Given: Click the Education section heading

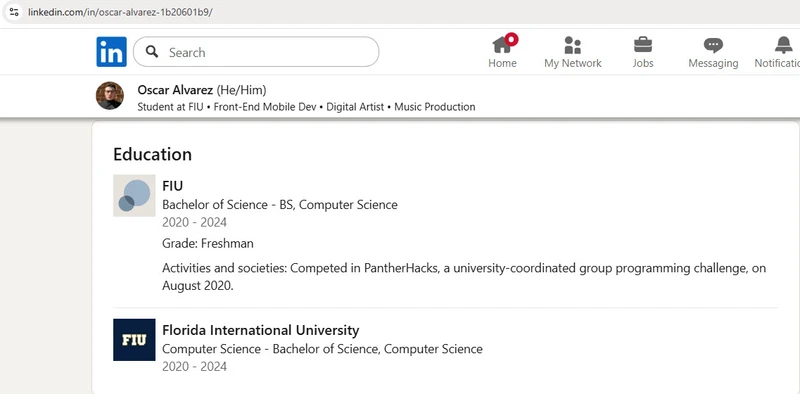Looking at the screenshot, I should (x=153, y=154).
